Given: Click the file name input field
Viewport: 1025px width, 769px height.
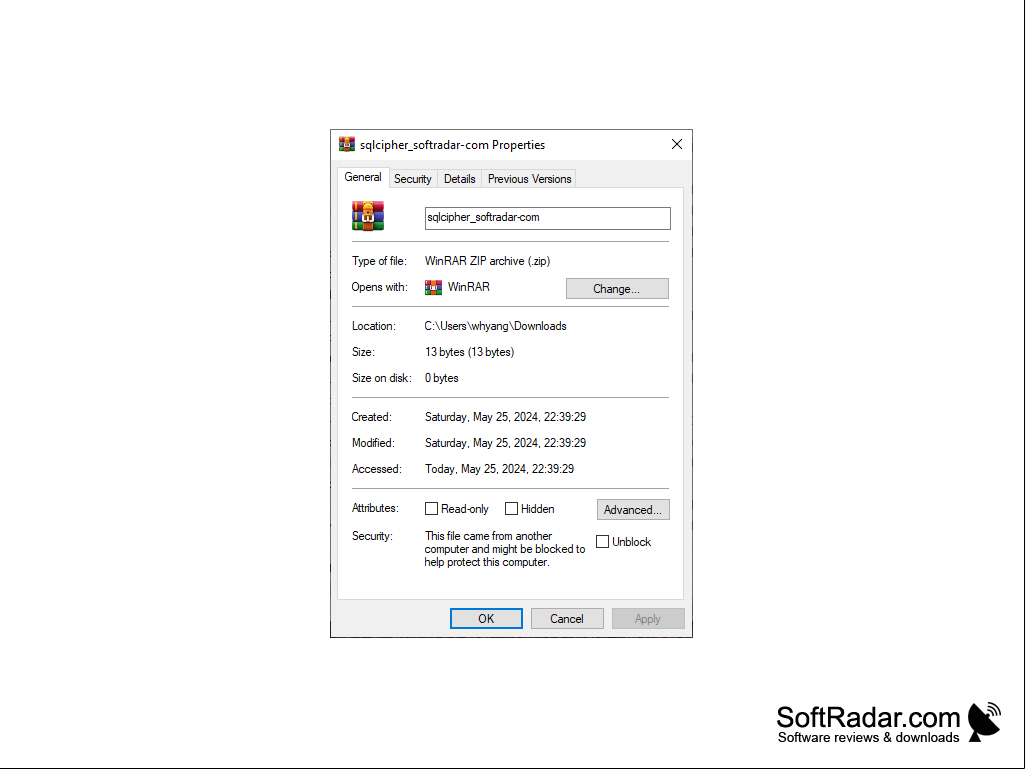Looking at the screenshot, I should coord(548,218).
